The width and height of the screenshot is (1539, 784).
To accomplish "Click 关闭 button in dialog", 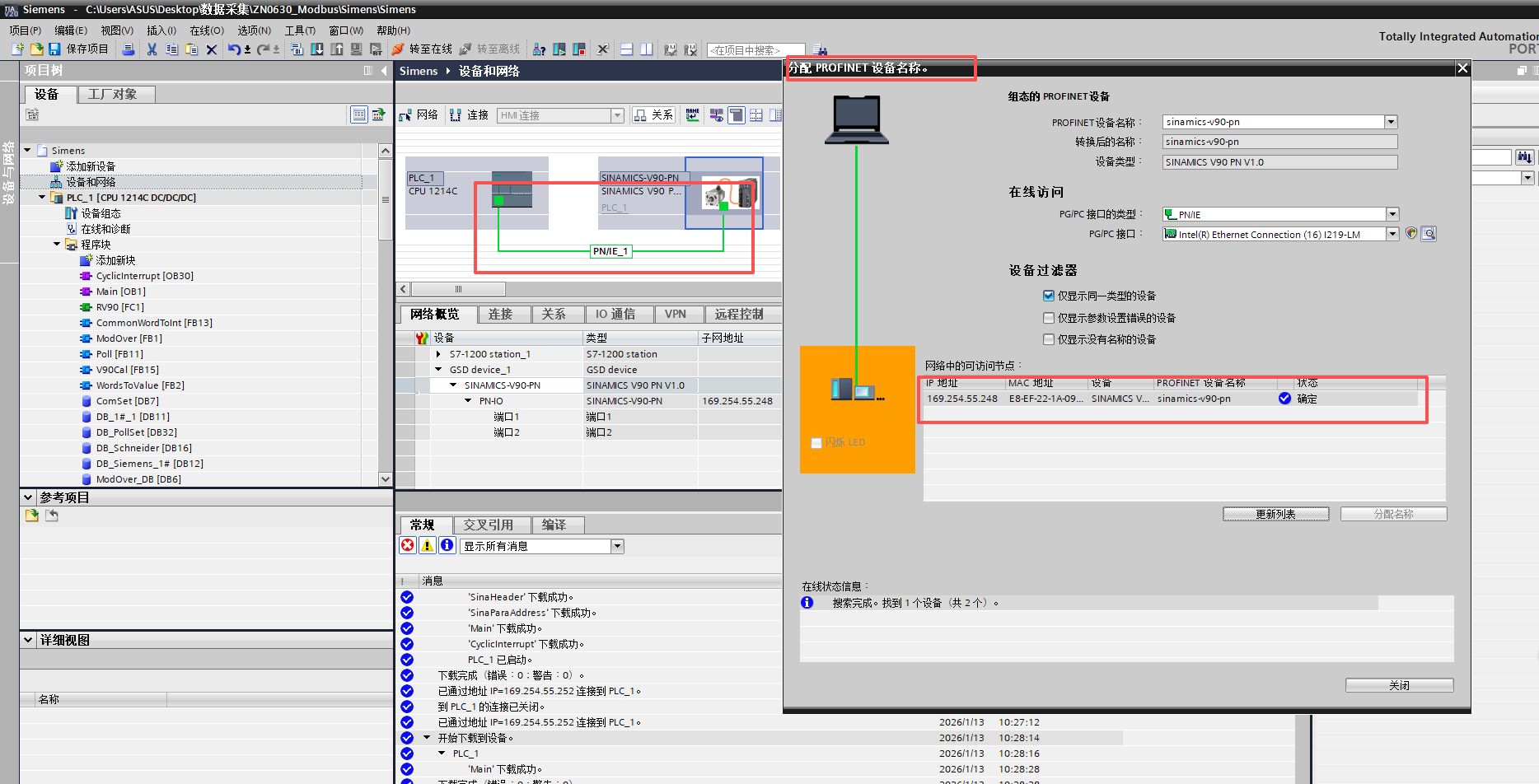I will (1399, 685).
